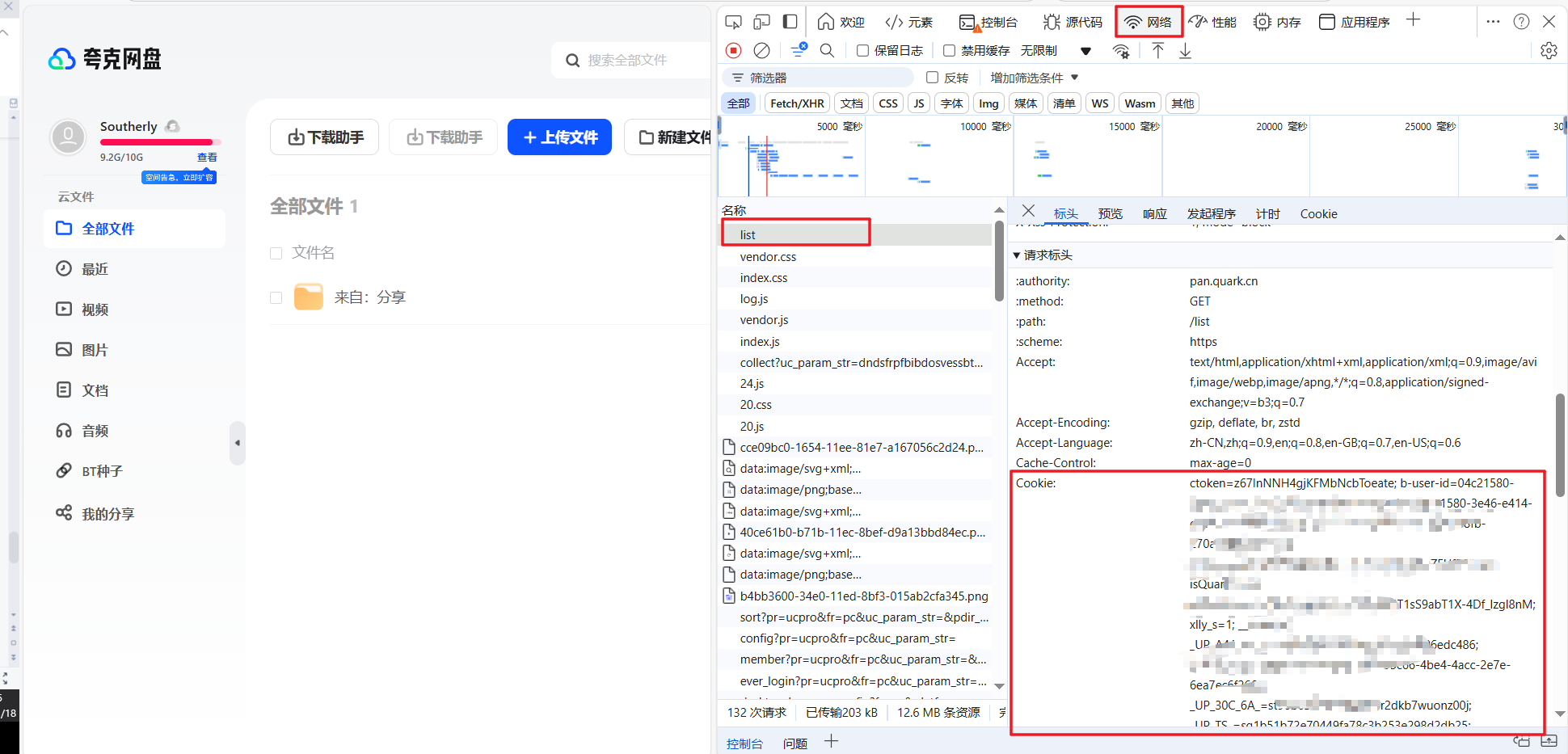Open the 应用程序 Application tab

pos(1354,22)
